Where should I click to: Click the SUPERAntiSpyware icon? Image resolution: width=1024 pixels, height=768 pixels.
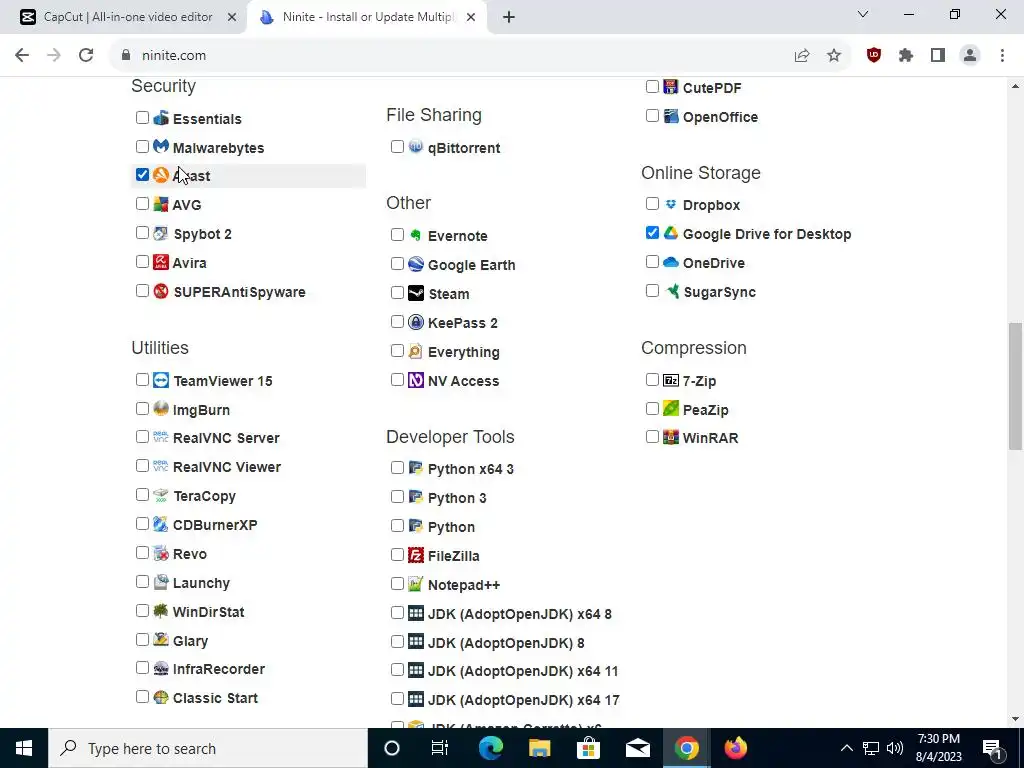point(161,291)
